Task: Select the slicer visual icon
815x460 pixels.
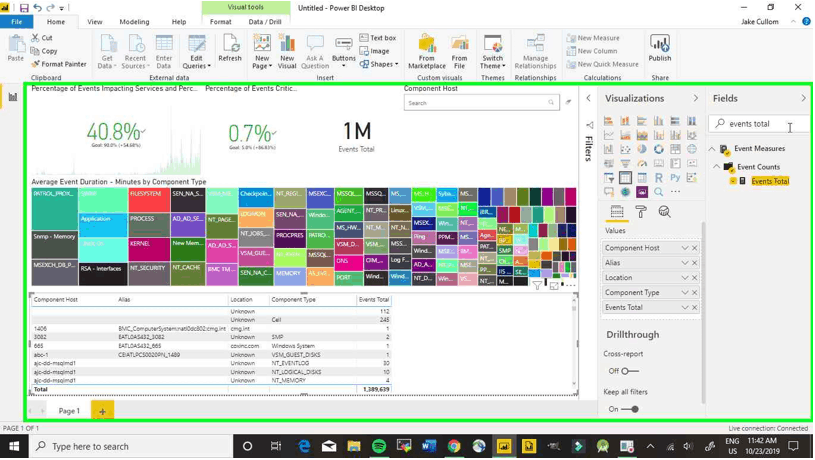Action: click(609, 178)
